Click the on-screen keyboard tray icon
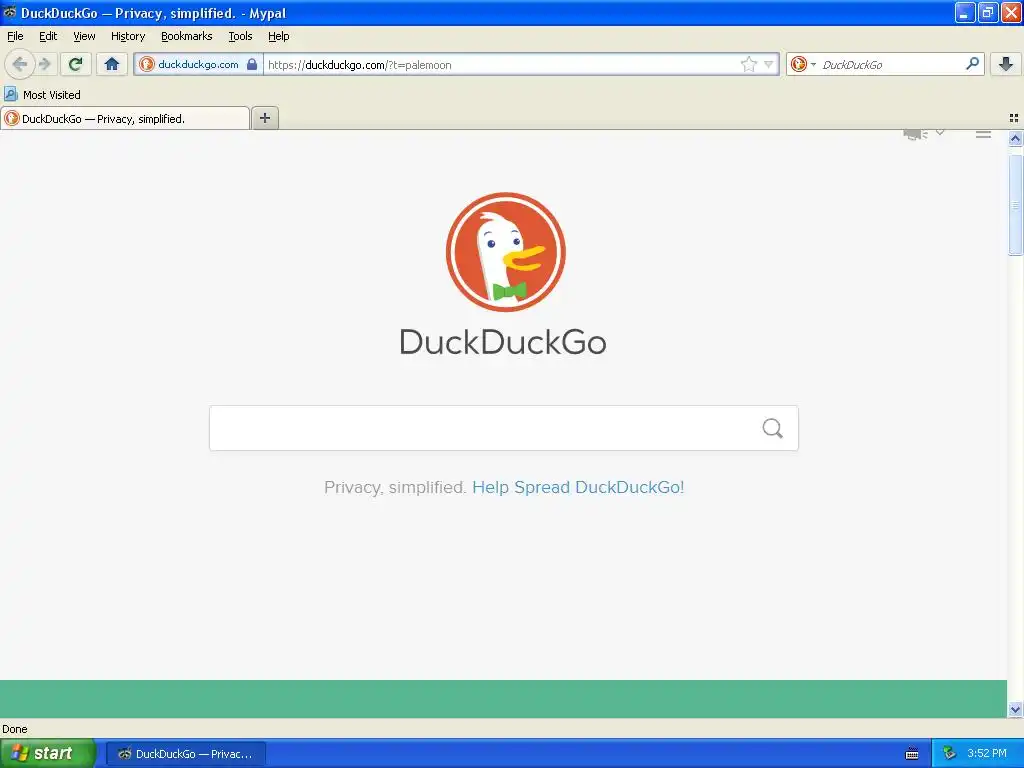The width and height of the screenshot is (1024, 768). (912, 754)
